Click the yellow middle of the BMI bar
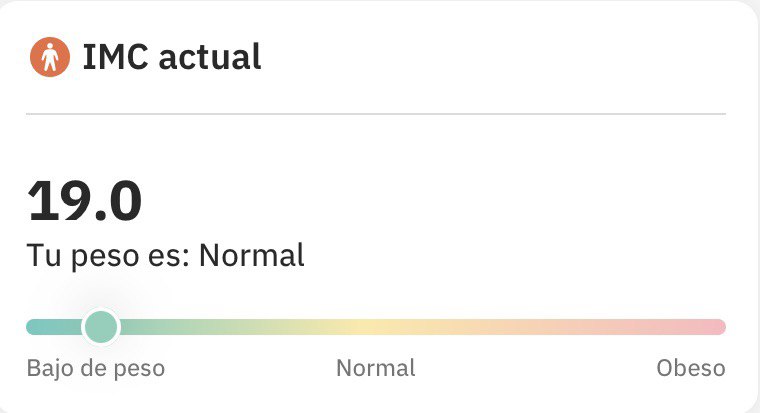 click(370, 327)
